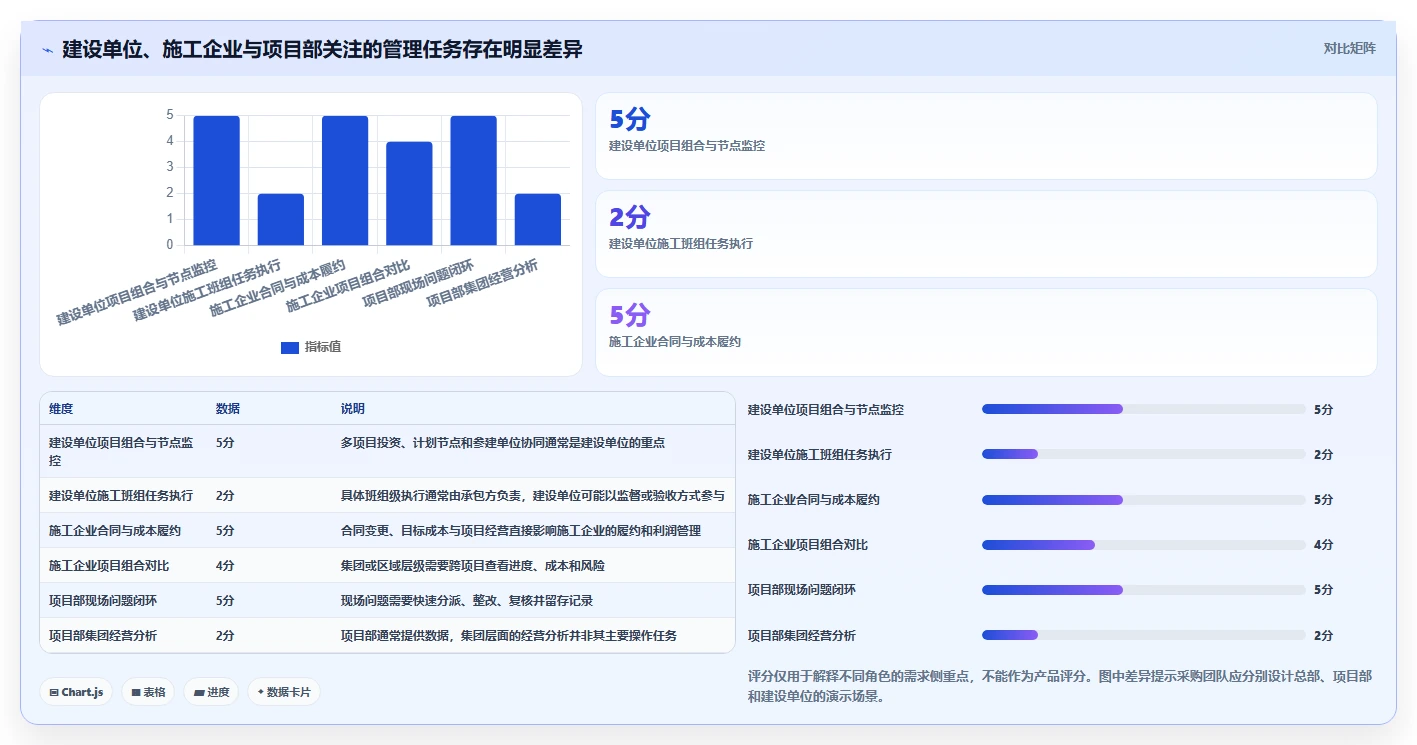This screenshot has height=745, width=1417.
Task: Click the y-axis tick label 3 on the chart
Action: coord(169,167)
